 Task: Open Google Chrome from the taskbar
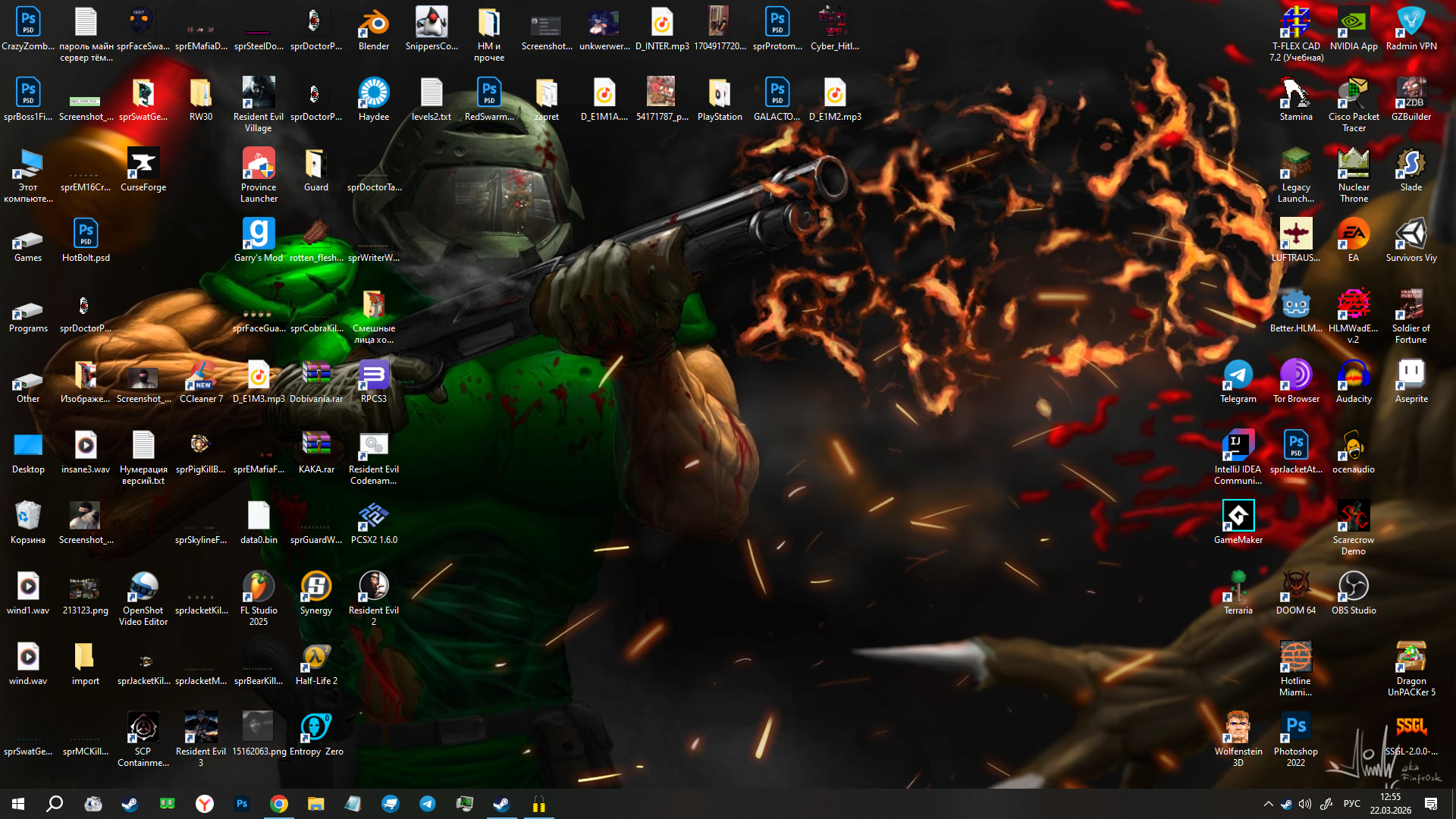click(278, 804)
